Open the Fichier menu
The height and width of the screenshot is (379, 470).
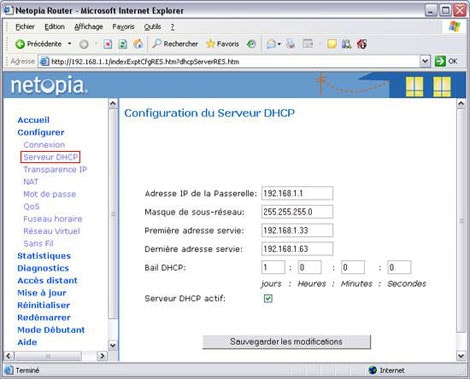[25, 27]
